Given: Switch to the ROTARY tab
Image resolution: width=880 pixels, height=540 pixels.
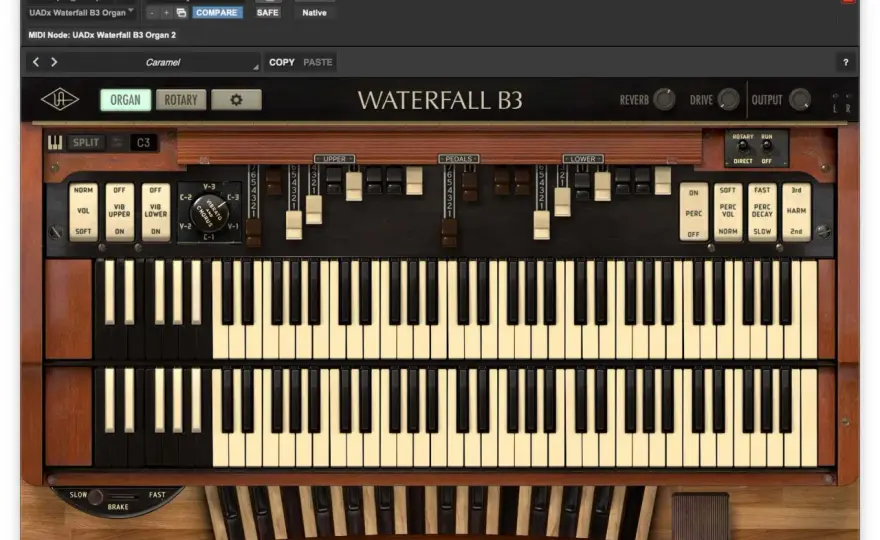Looking at the screenshot, I should [x=181, y=100].
